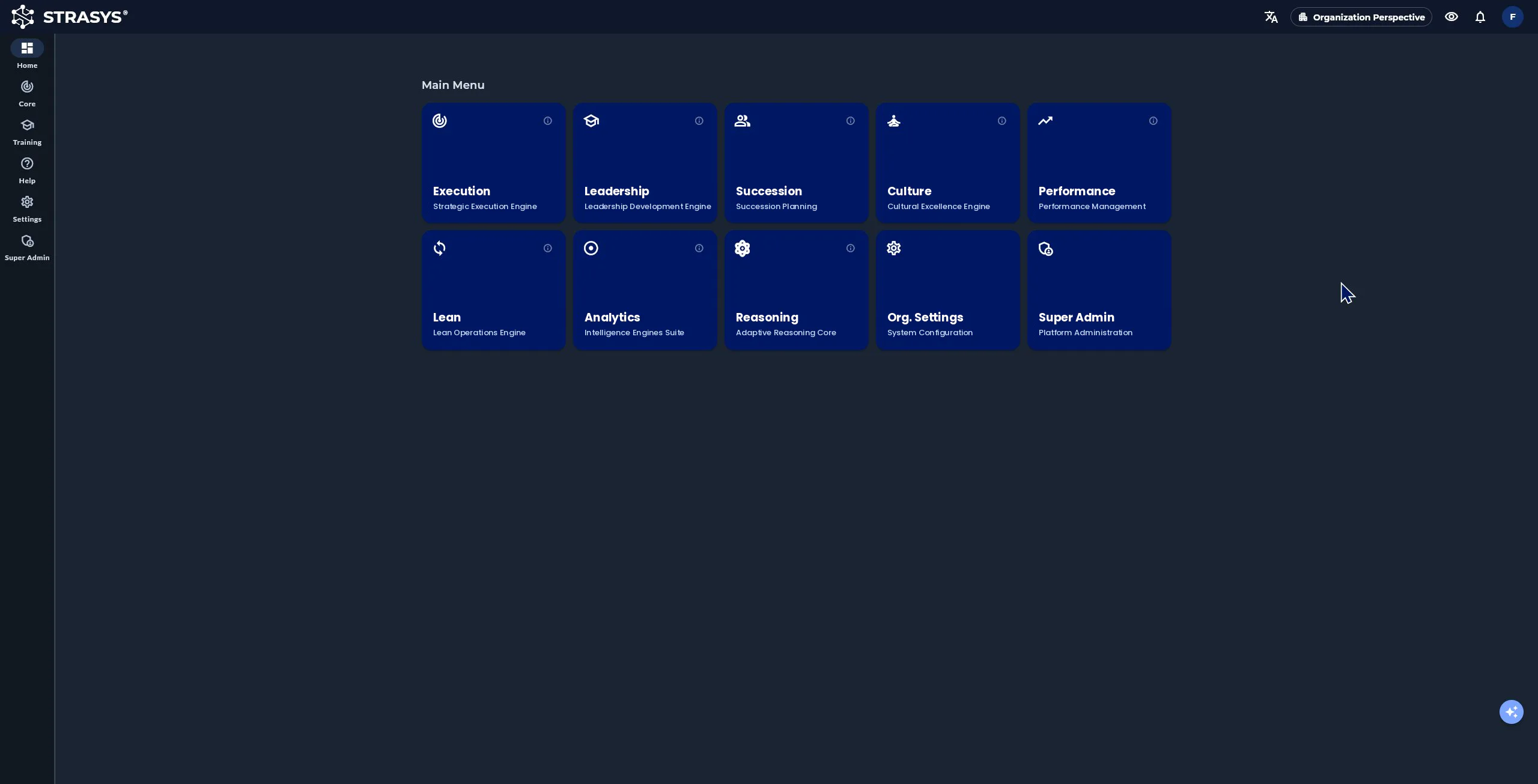Show info for the Execution card
Image resolution: width=1538 pixels, height=784 pixels.
(548, 121)
